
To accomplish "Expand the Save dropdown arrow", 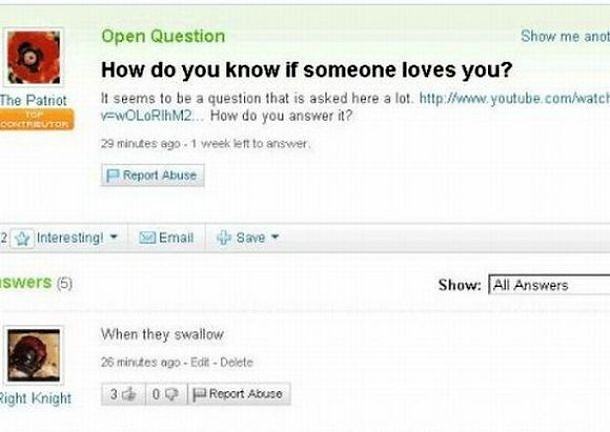I will click(x=275, y=236).
